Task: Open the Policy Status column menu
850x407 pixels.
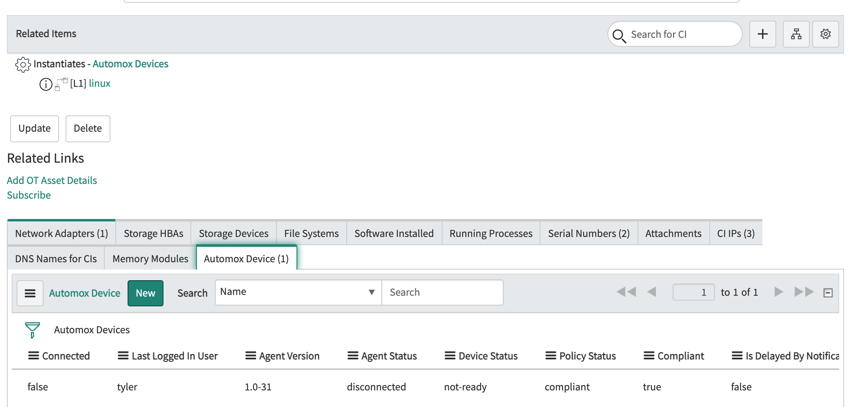Action: [x=551, y=356]
